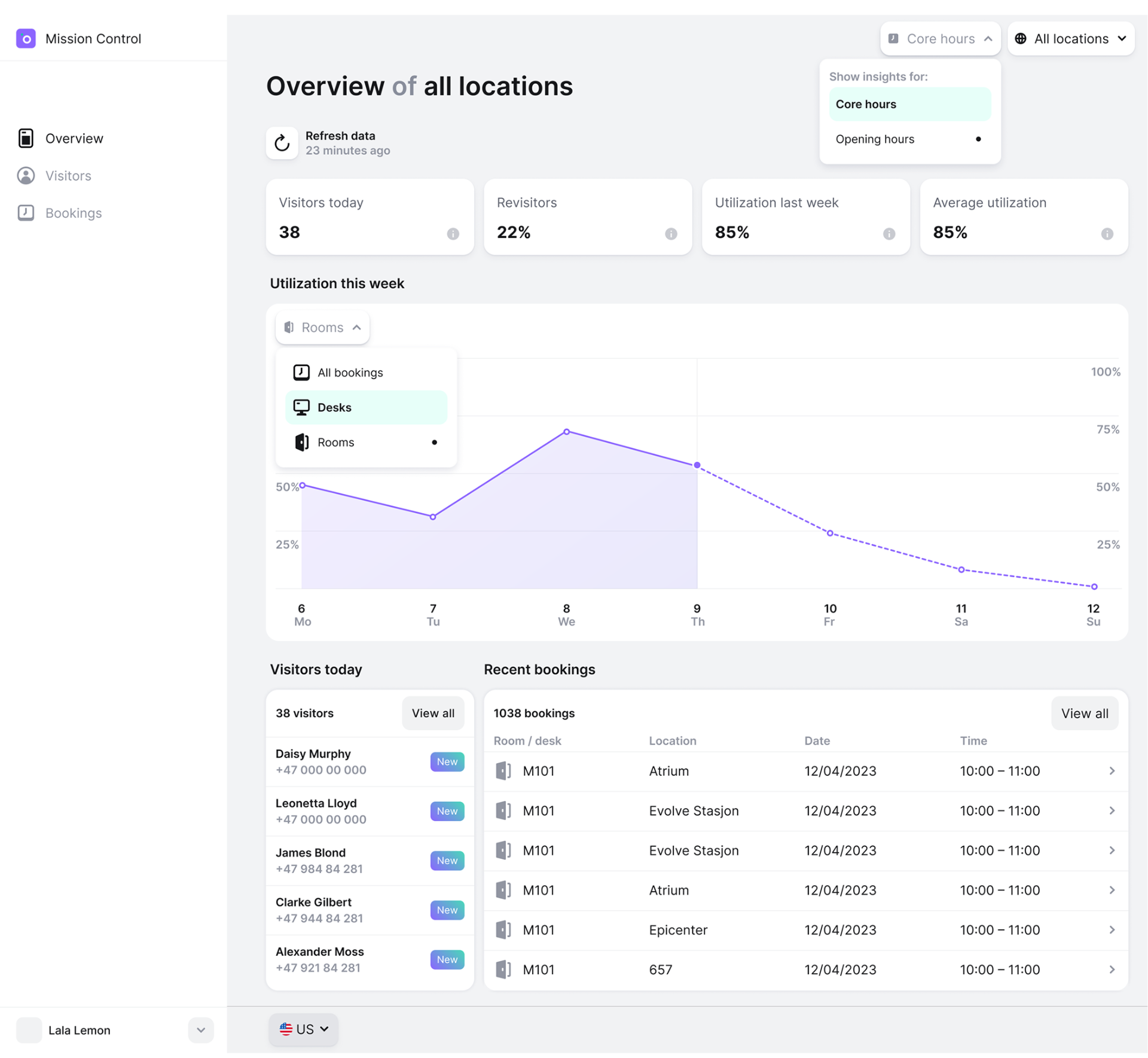Click info icon on Utilization last week card
Image resolution: width=1148 pixels, height=1058 pixels.
(x=889, y=234)
